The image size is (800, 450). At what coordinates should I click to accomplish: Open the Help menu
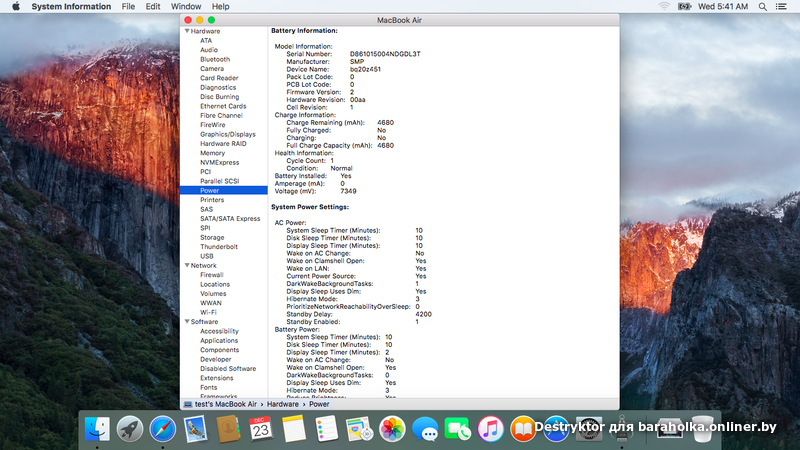pyautogui.click(x=220, y=7)
